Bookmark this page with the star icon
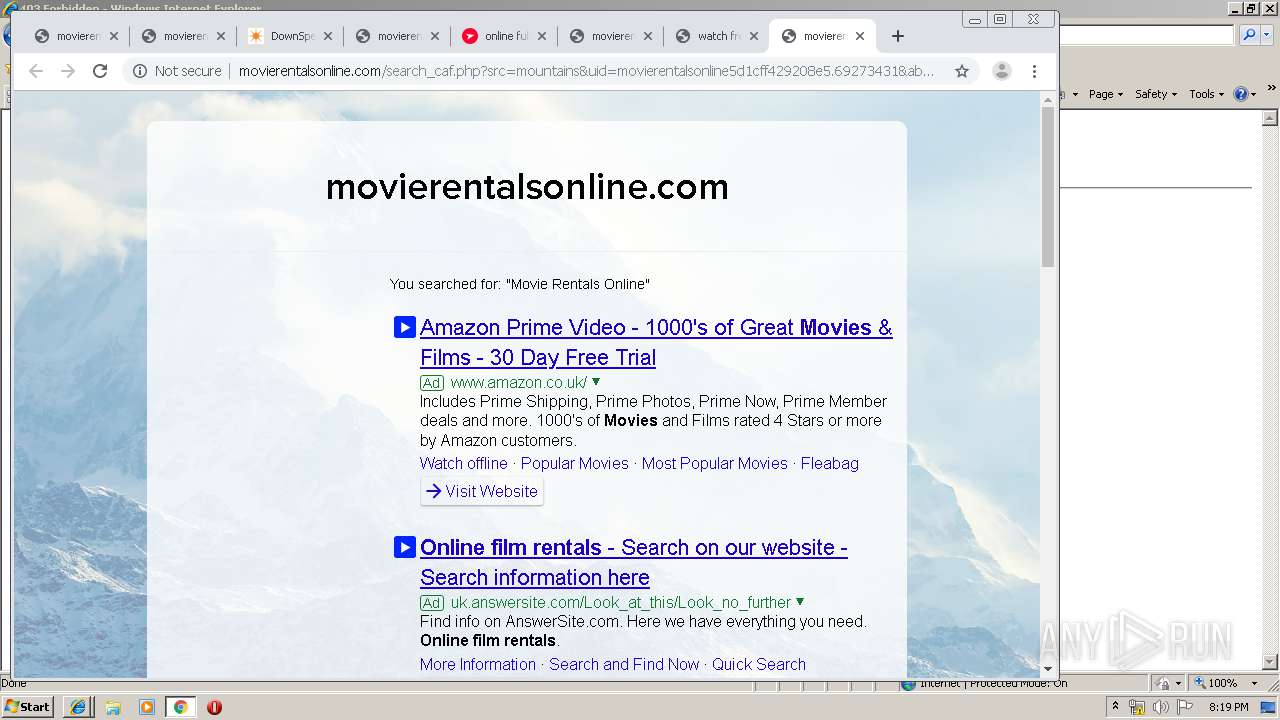 click(x=962, y=71)
